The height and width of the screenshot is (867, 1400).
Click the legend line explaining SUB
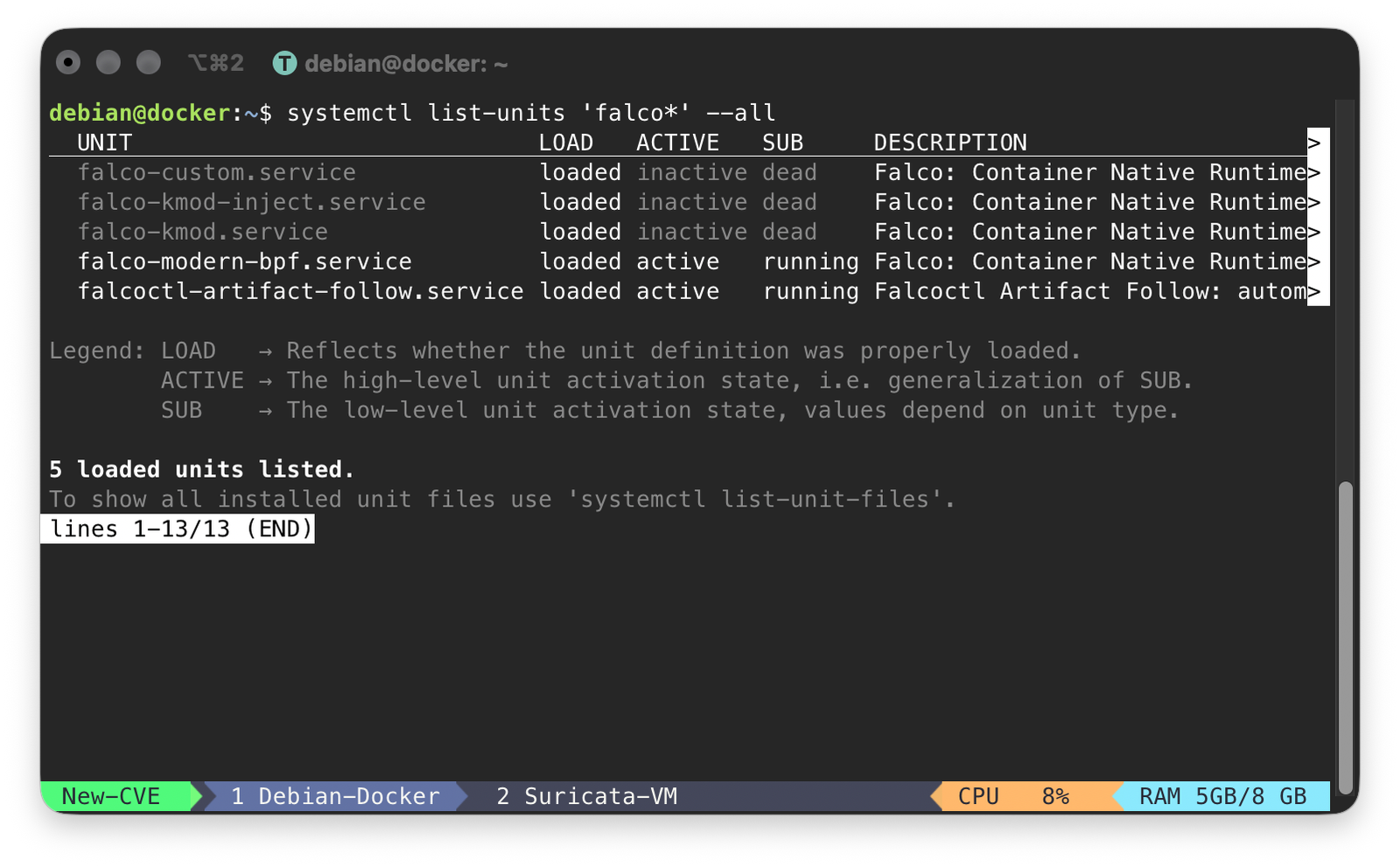click(x=670, y=410)
